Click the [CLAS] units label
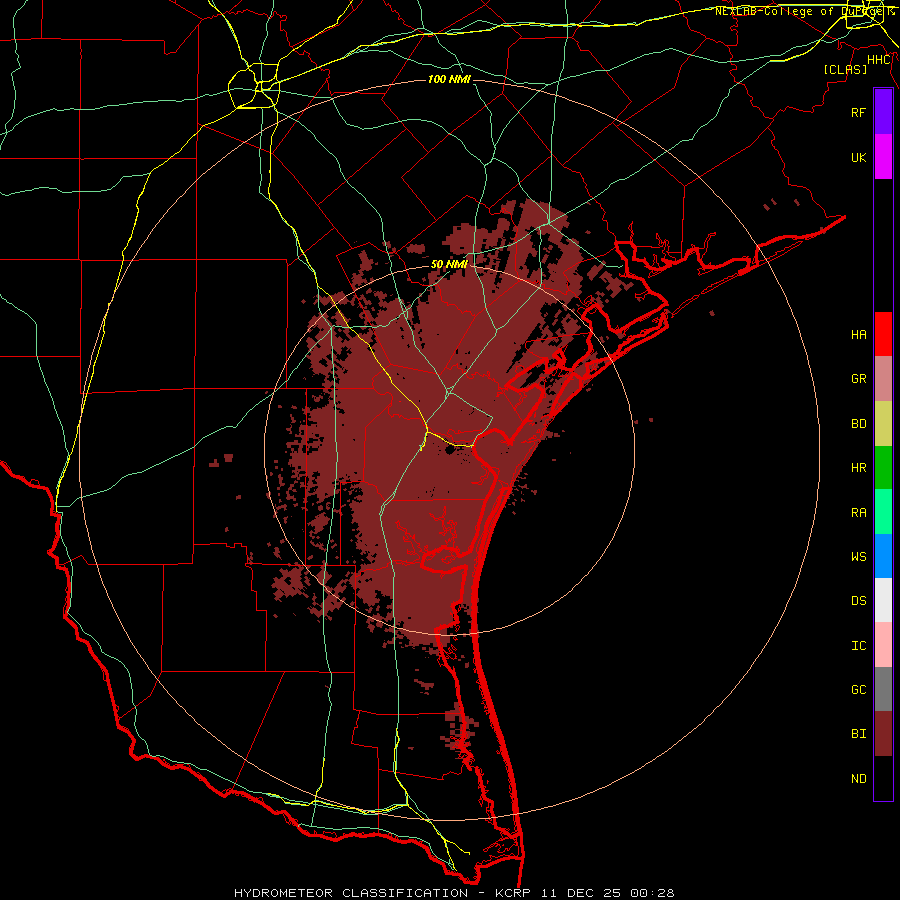900x900 pixels. tap(845, 69)
